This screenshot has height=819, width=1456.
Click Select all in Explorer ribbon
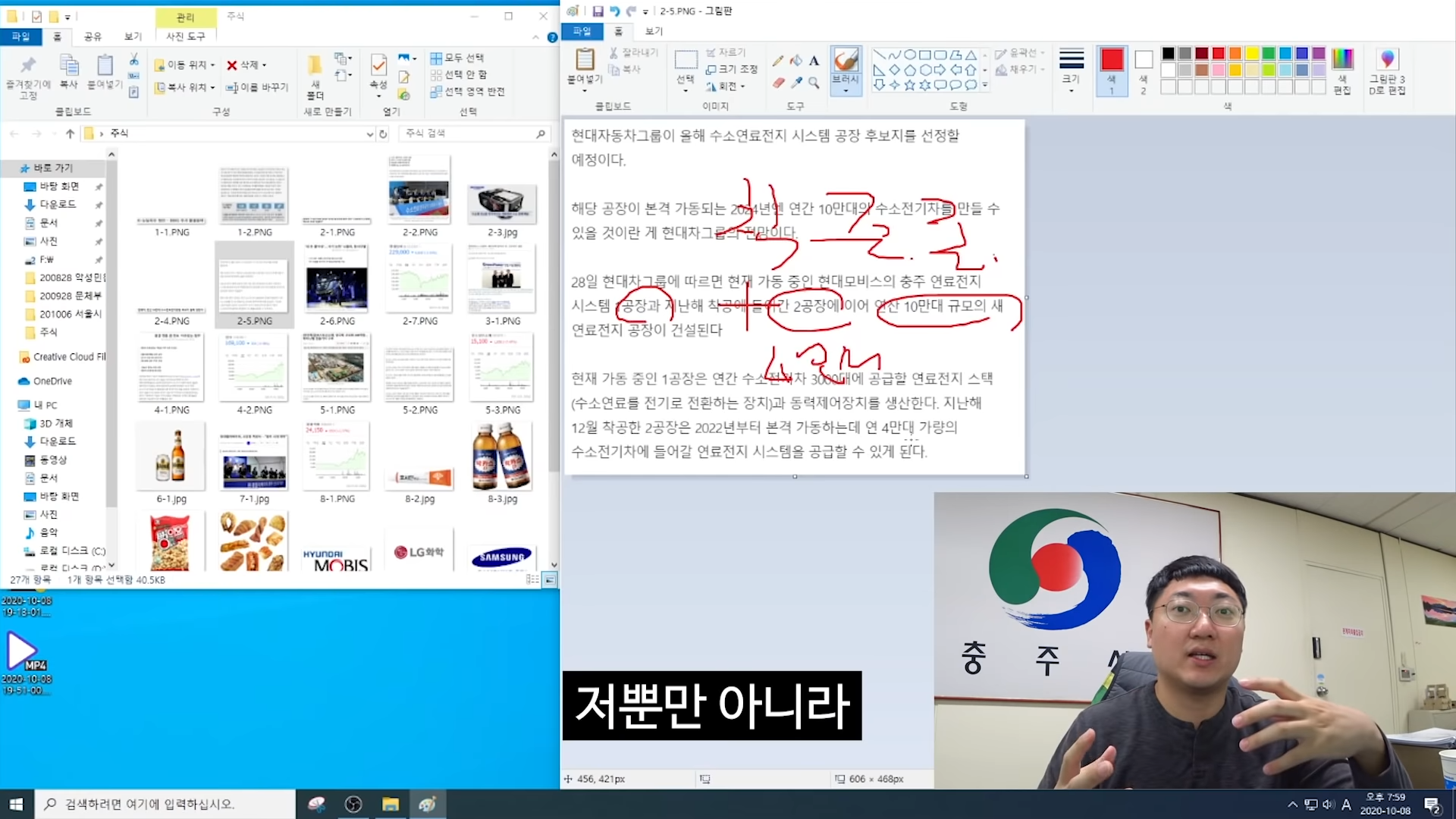click(457, 58)
